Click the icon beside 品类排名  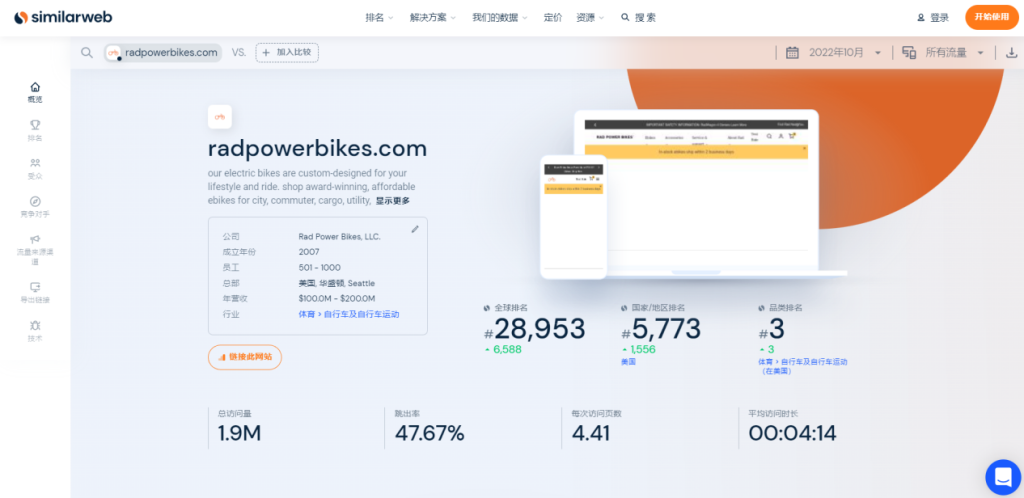pos(761,307)
